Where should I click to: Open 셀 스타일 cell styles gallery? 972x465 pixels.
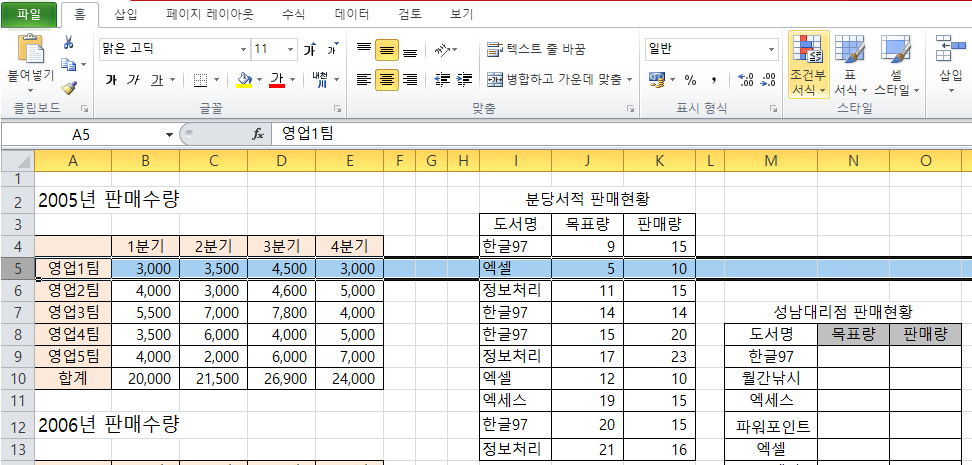point(896,65)
